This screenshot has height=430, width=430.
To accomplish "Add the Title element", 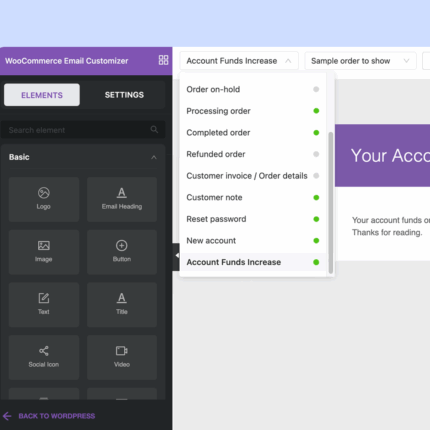I will point(122,305).
